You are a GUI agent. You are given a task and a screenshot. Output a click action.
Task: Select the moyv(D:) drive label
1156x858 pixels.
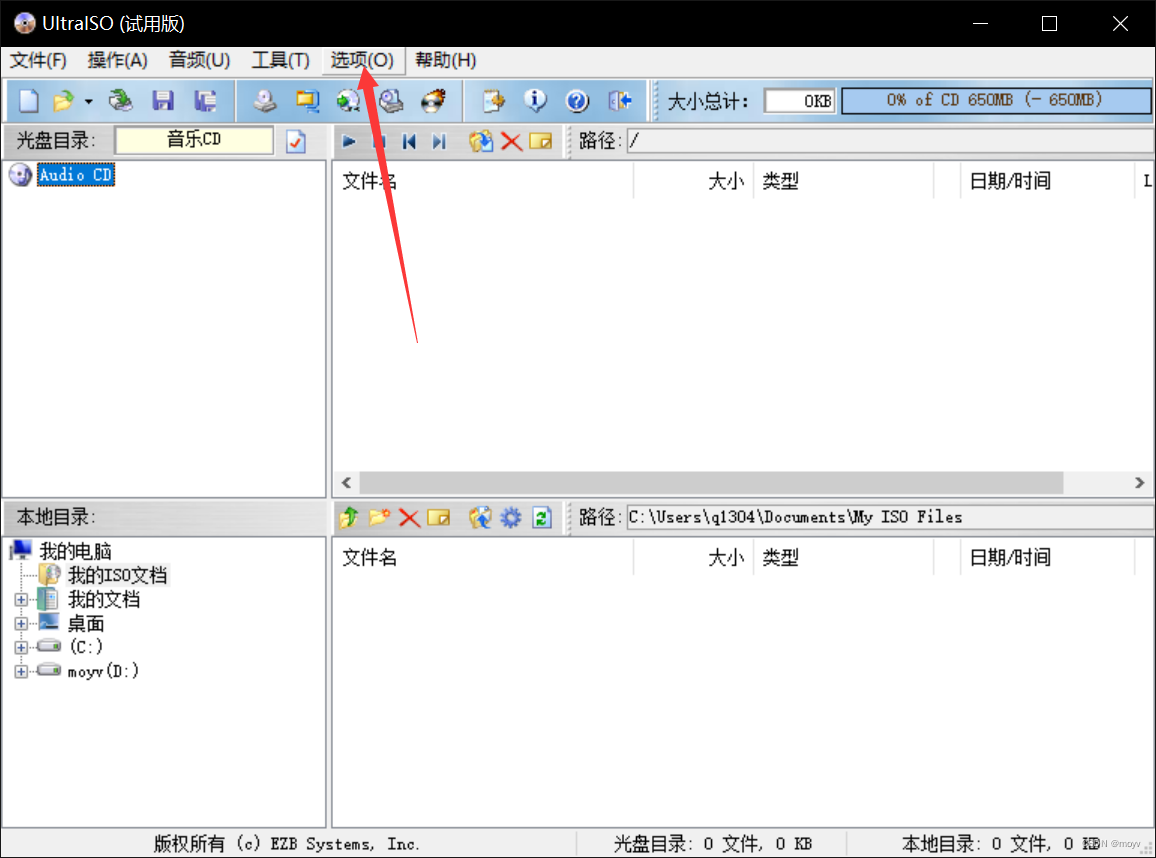(102, 672)
